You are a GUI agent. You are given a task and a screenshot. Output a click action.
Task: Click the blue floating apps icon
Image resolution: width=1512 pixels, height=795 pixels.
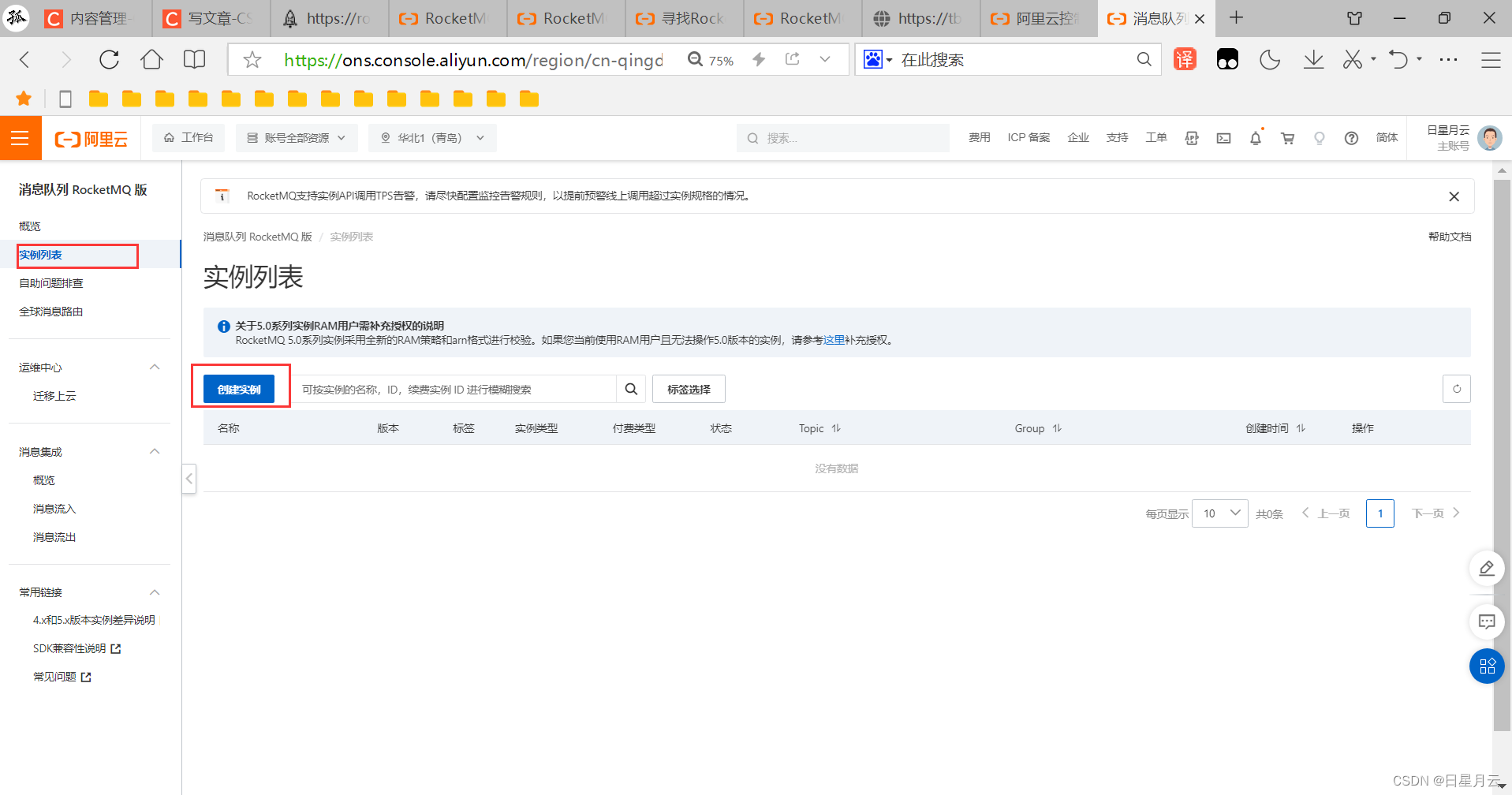[1487, 666]
